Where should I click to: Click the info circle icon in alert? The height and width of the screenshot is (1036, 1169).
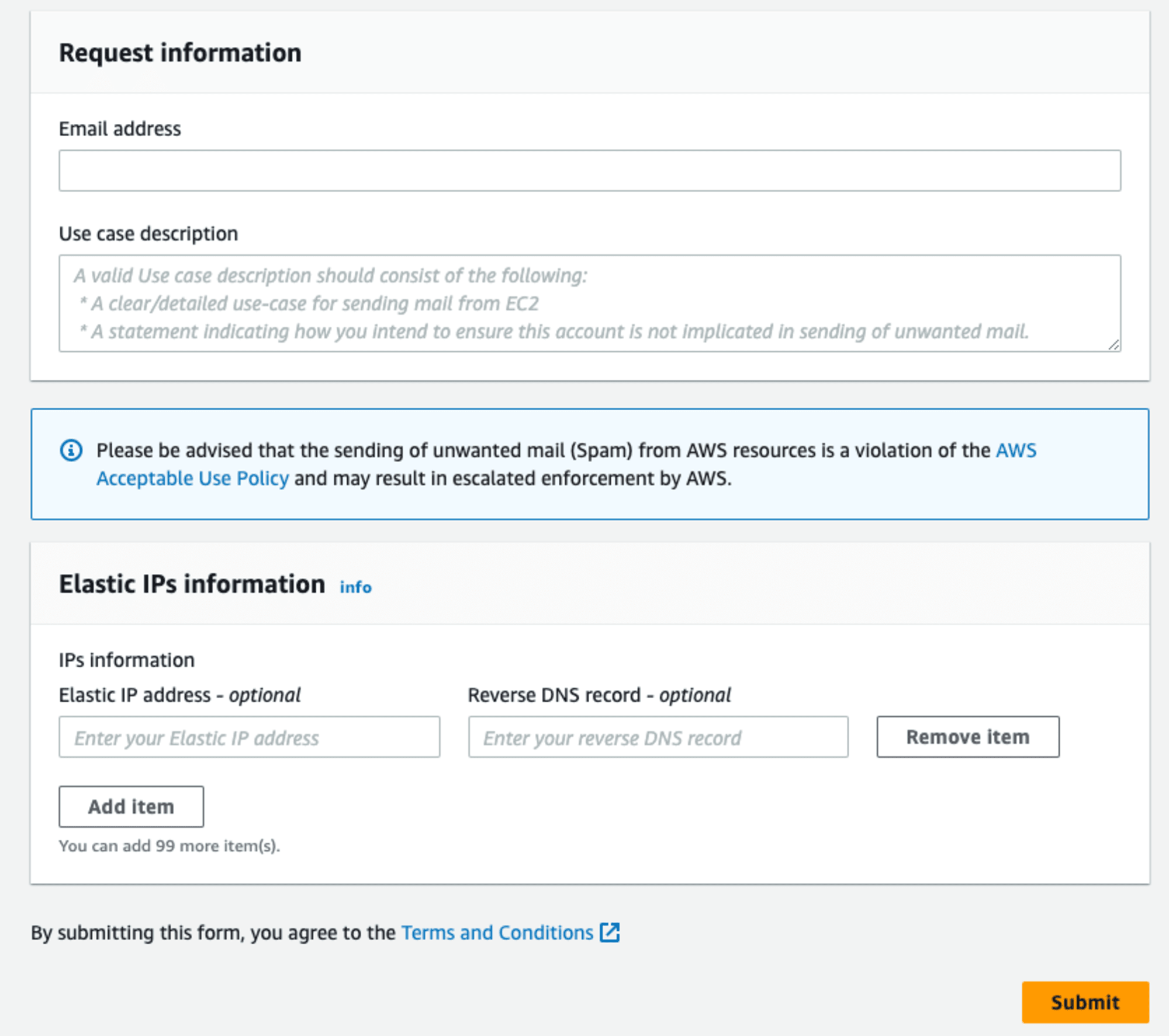coord(71,451)
